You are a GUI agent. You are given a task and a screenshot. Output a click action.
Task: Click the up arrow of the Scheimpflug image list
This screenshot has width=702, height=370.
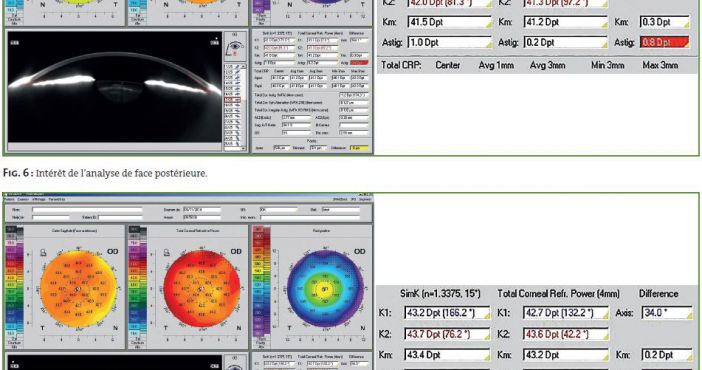point(244,66)
